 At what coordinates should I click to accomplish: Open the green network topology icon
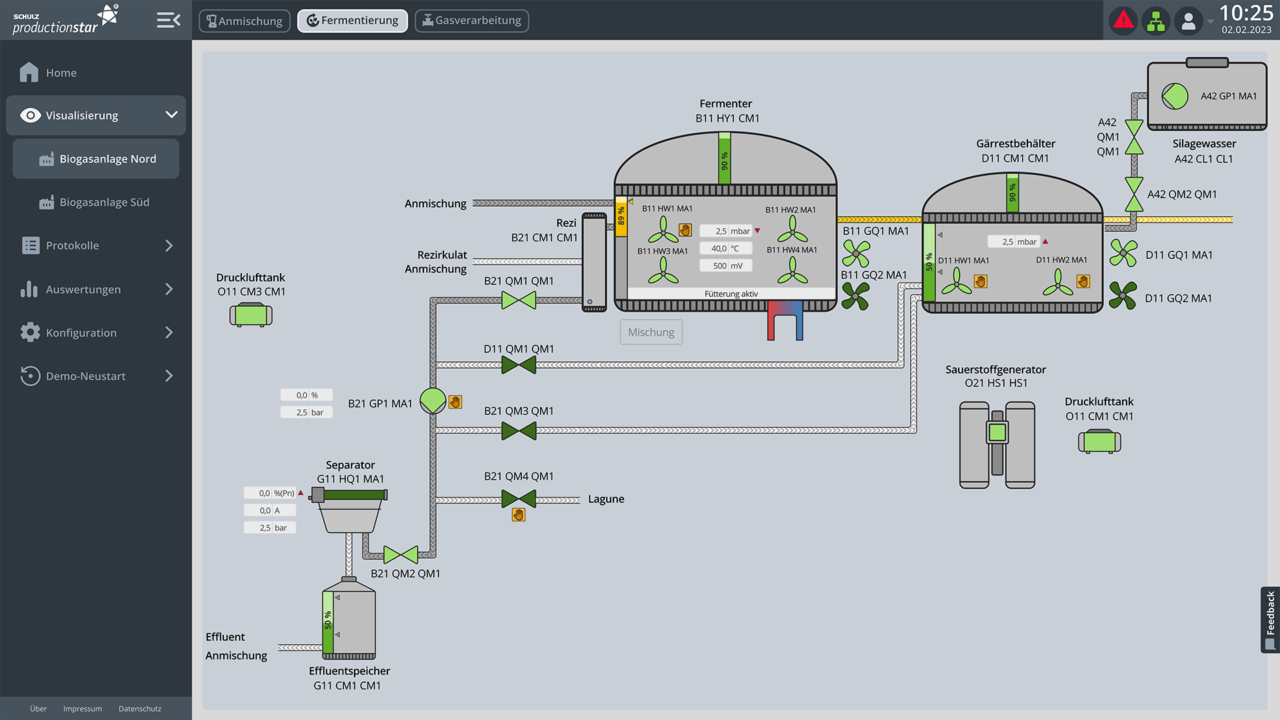(x=1155, y=20)
